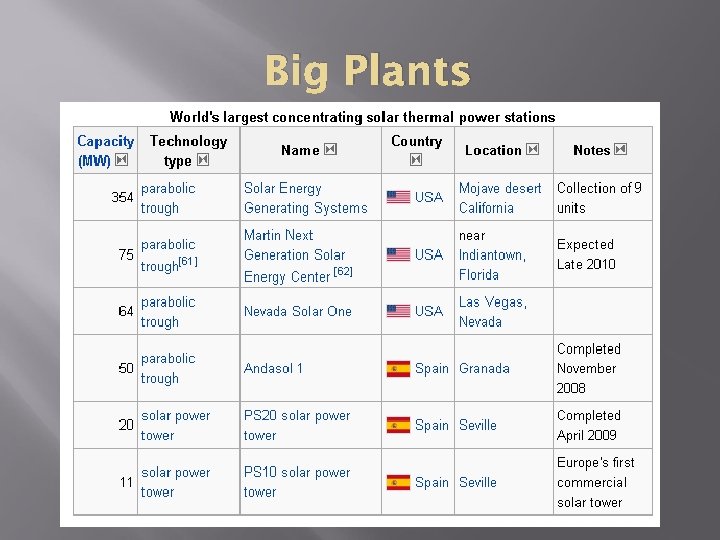720x540 pixels.
Task: Sort the table by Name column icon
Action: tap(331, 149)
